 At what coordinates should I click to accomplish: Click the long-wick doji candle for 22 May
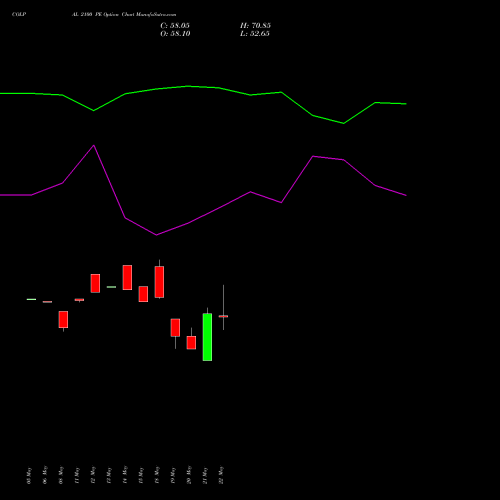pos(223,316)
